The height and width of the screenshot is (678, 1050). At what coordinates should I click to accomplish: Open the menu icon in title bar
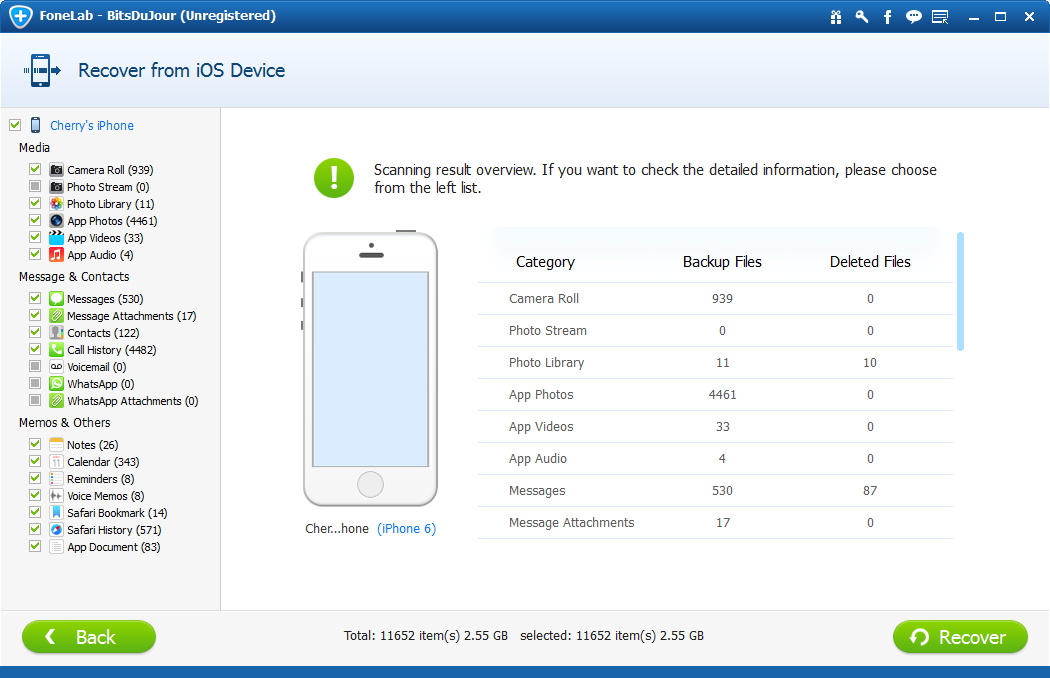939,17
